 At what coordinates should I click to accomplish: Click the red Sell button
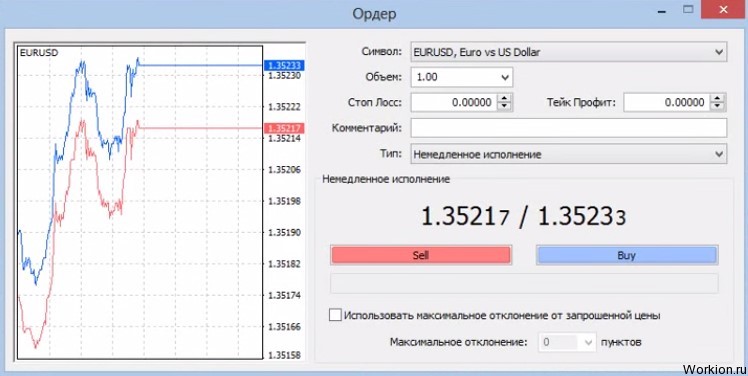click(x=421, y=255)
